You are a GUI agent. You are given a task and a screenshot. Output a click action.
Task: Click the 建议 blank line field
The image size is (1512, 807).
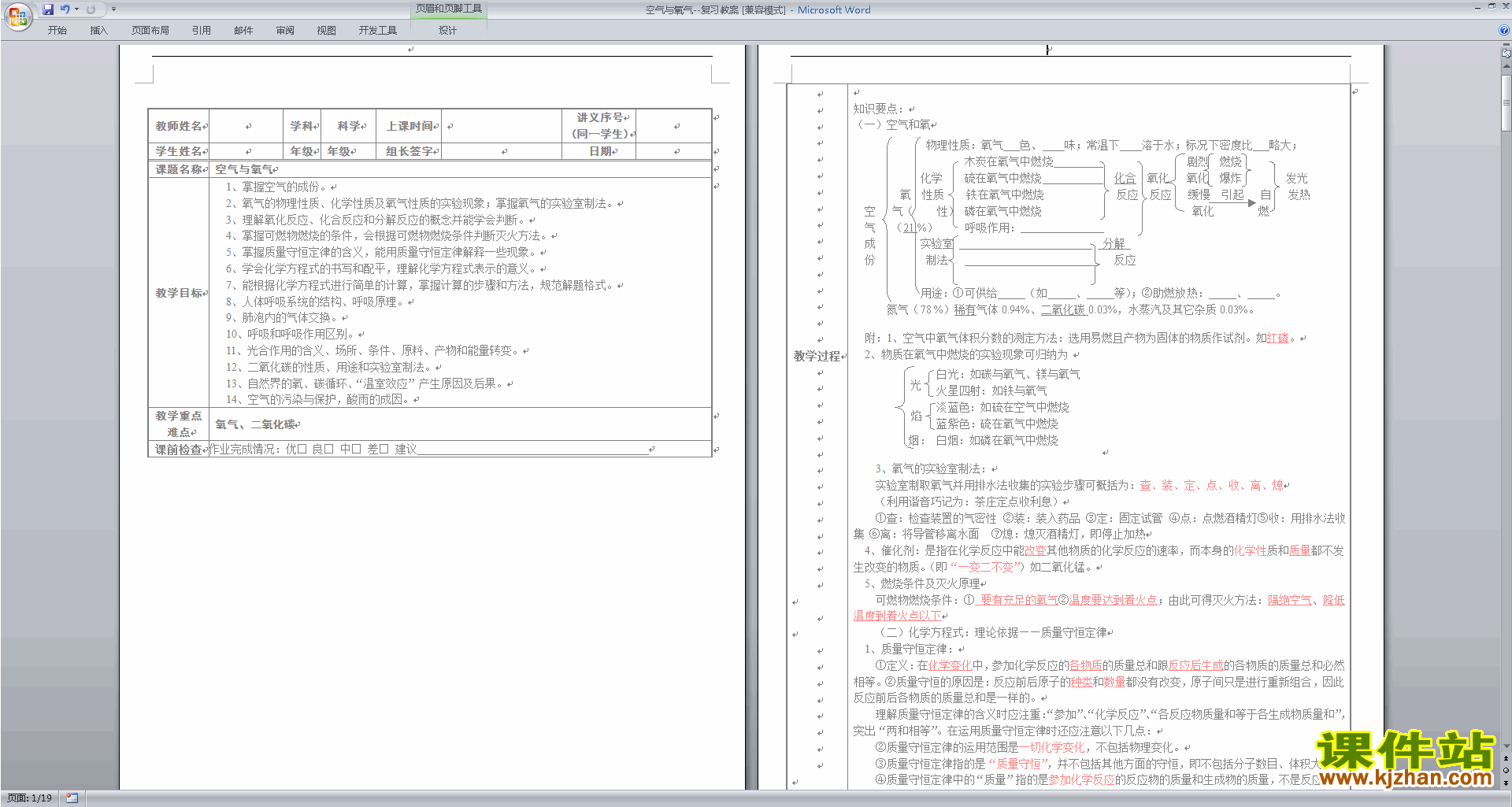pos(532,450)
